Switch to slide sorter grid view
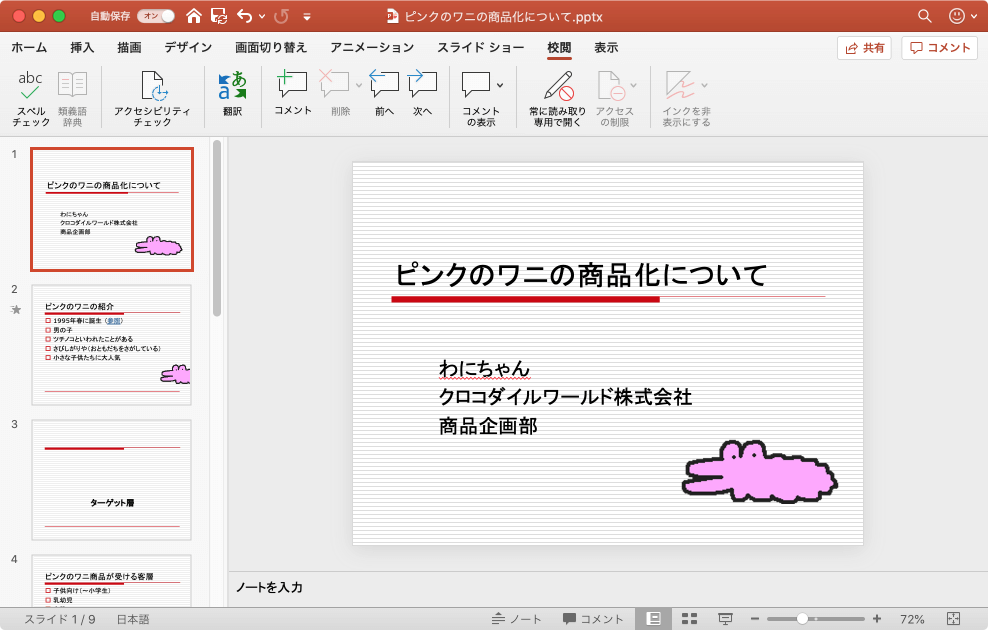This screenshot has width=988, height=630. click(x=689, y=619)
